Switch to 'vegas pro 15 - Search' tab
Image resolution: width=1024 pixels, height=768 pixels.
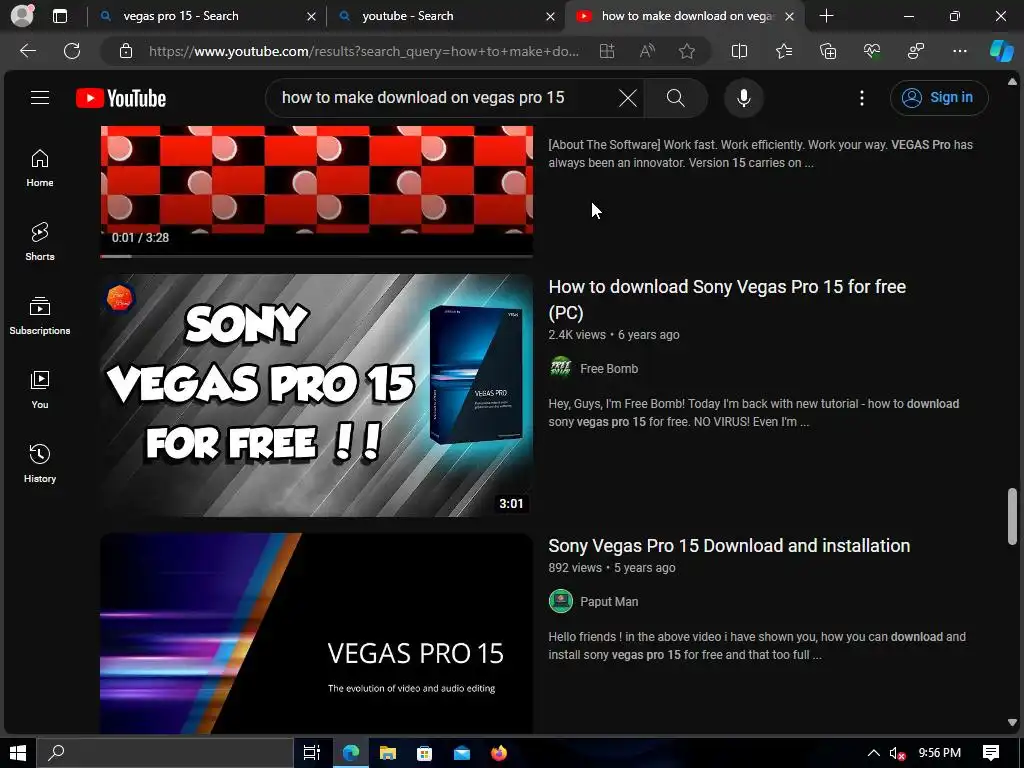coord(181,16)
